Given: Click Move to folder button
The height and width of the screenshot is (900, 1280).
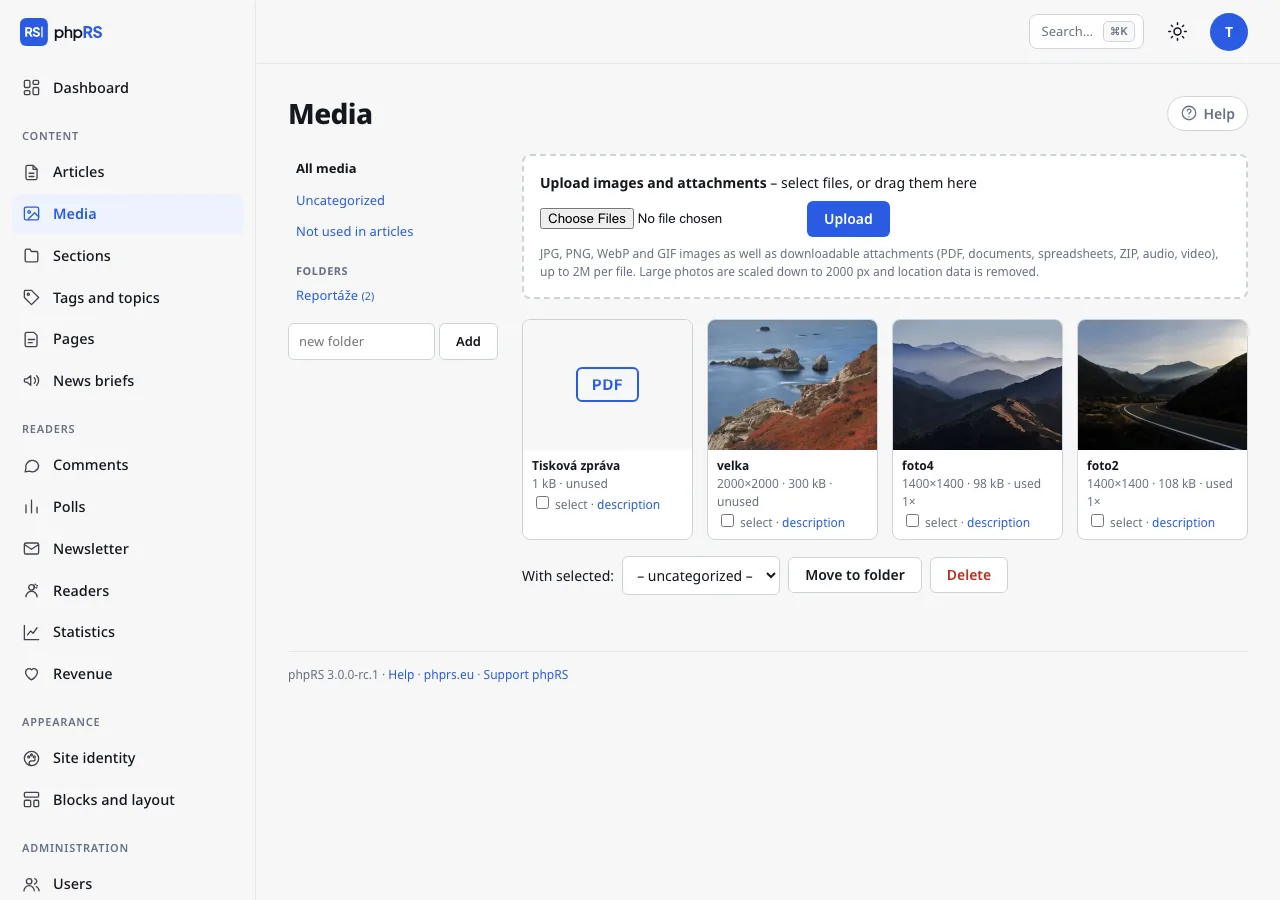Looking at the screenshot, I should [x=855, y=575].
